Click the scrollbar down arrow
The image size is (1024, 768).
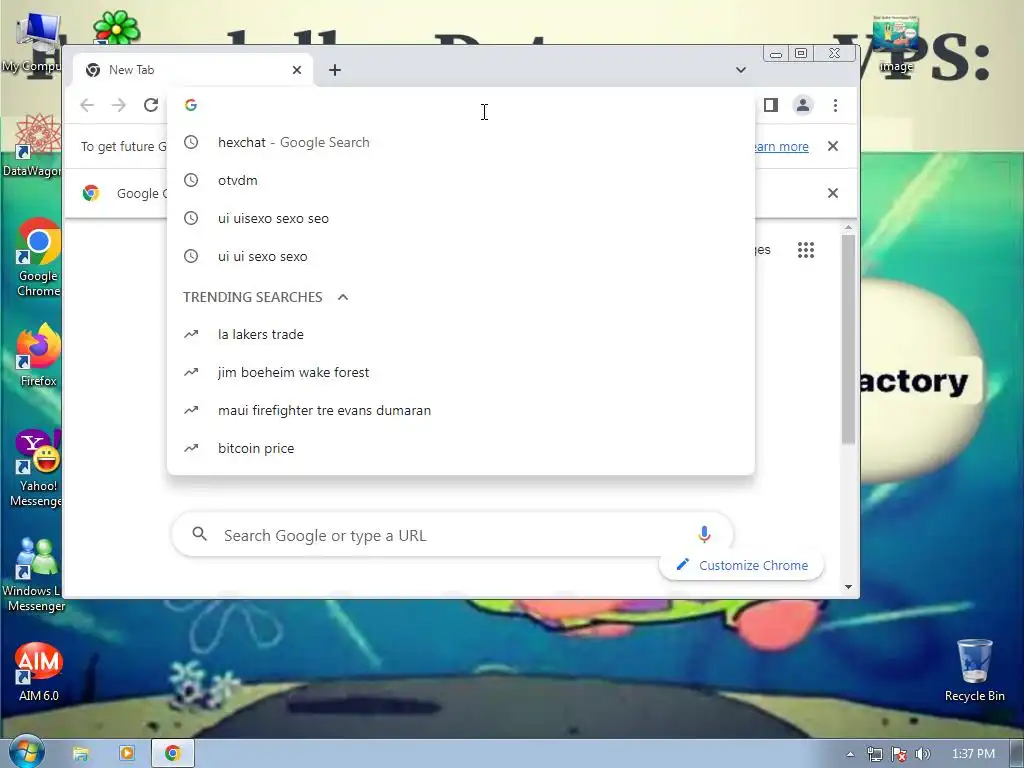(848, 586)
